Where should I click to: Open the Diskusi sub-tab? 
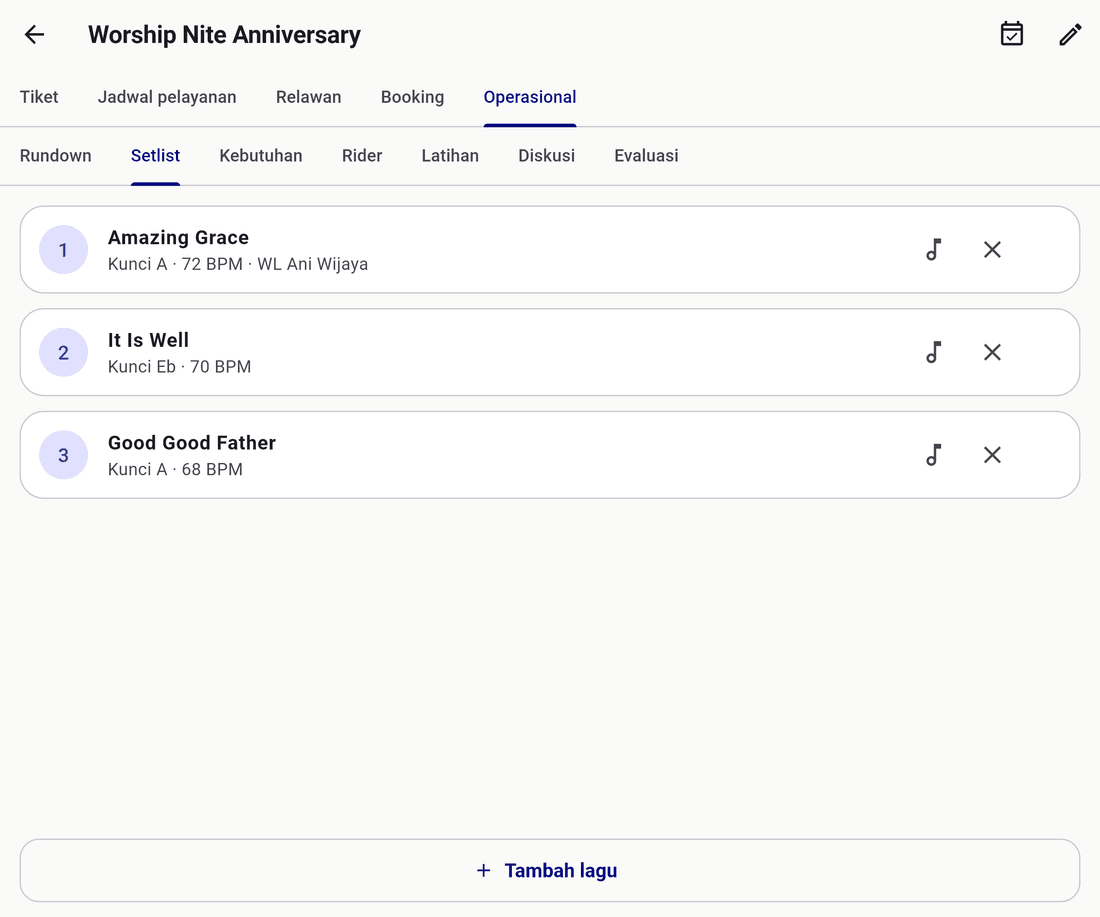(x=546, y=156)
